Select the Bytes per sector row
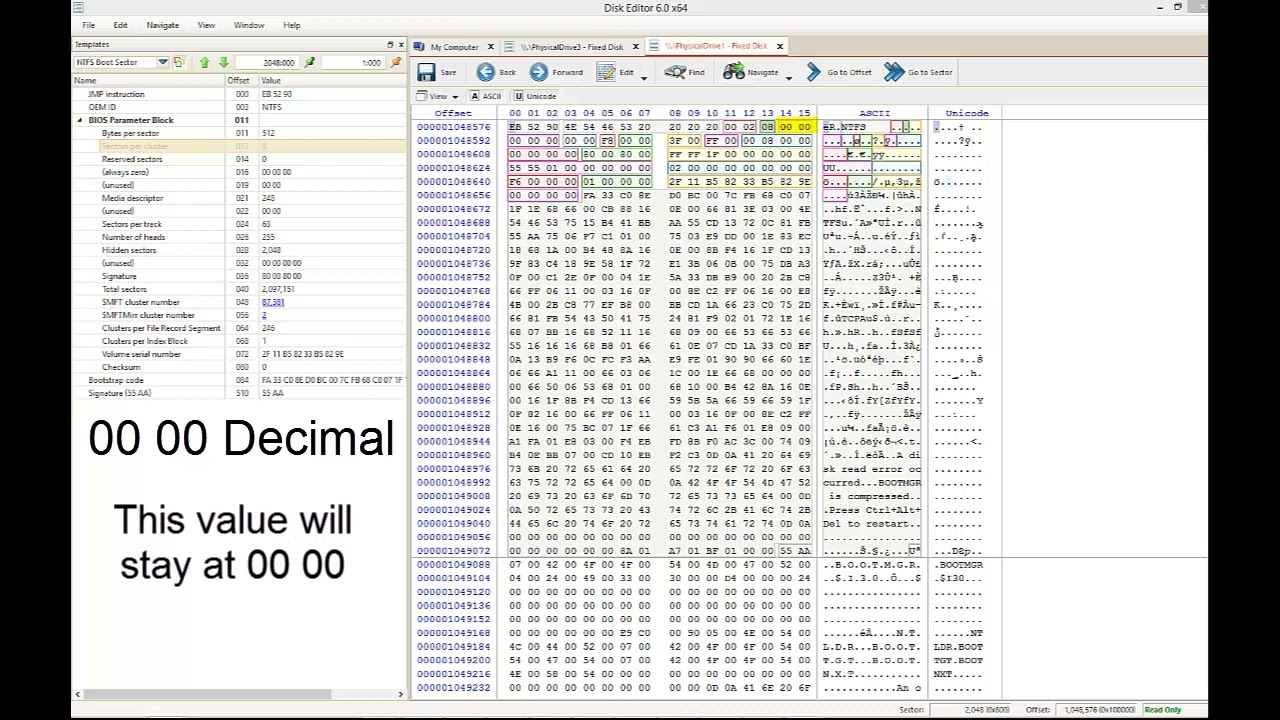 (239, 133)
